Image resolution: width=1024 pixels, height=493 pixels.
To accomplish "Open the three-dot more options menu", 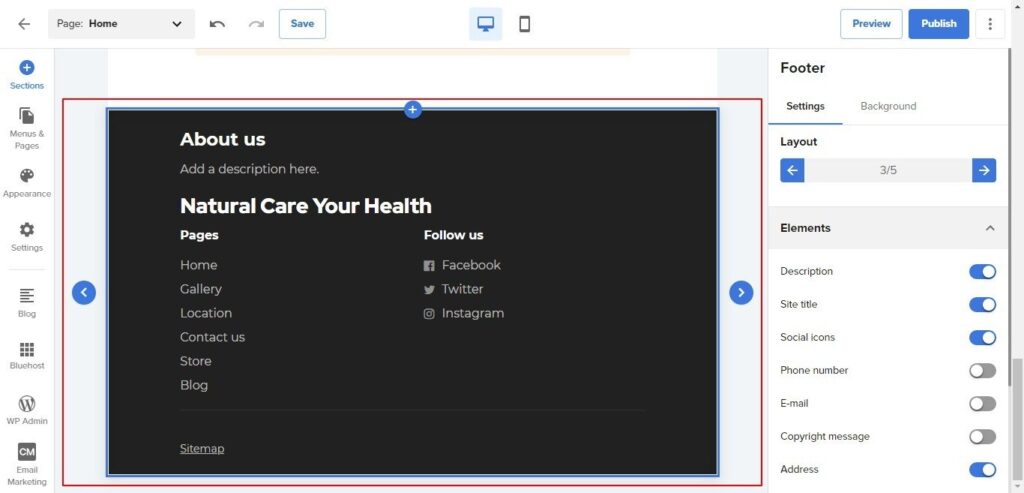I will pyautogui.click(x=990, y=24).
